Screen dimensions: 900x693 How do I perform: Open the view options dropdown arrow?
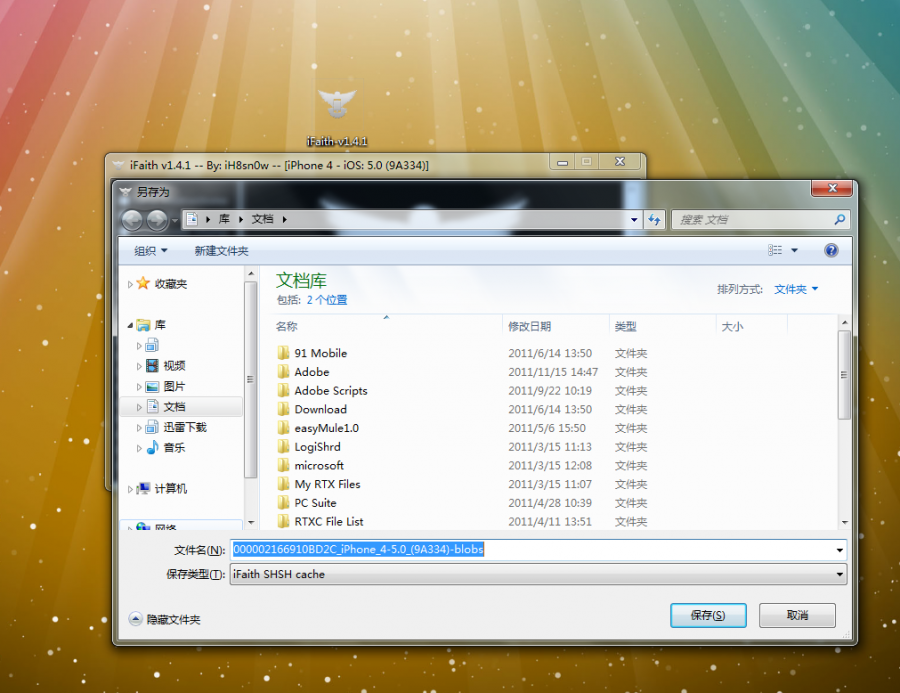[x=794, y=250]
